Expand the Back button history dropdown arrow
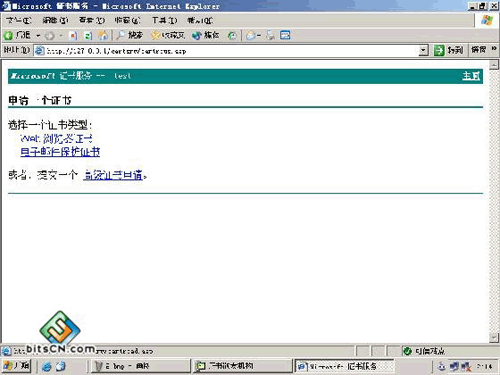The width and height of the screenshot is (500, 375). [38, 35]
